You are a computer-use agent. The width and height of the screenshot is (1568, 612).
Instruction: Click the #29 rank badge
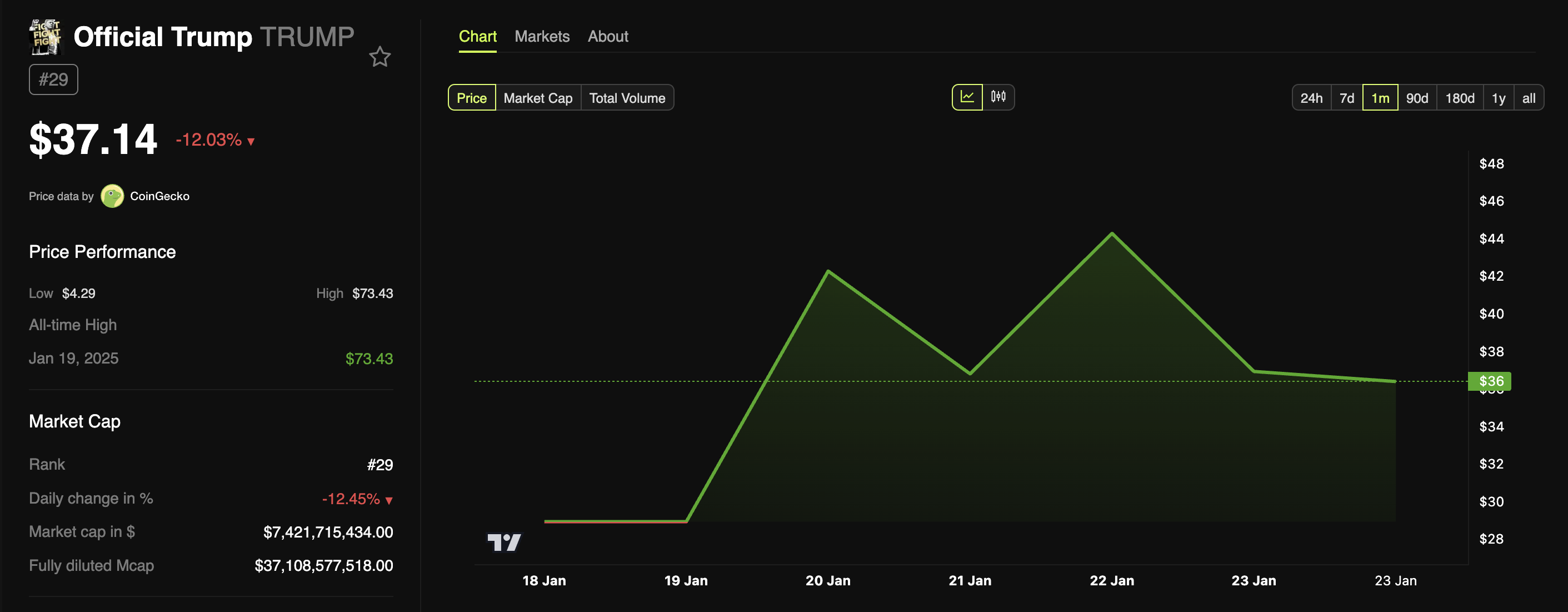tap(53, 80)
